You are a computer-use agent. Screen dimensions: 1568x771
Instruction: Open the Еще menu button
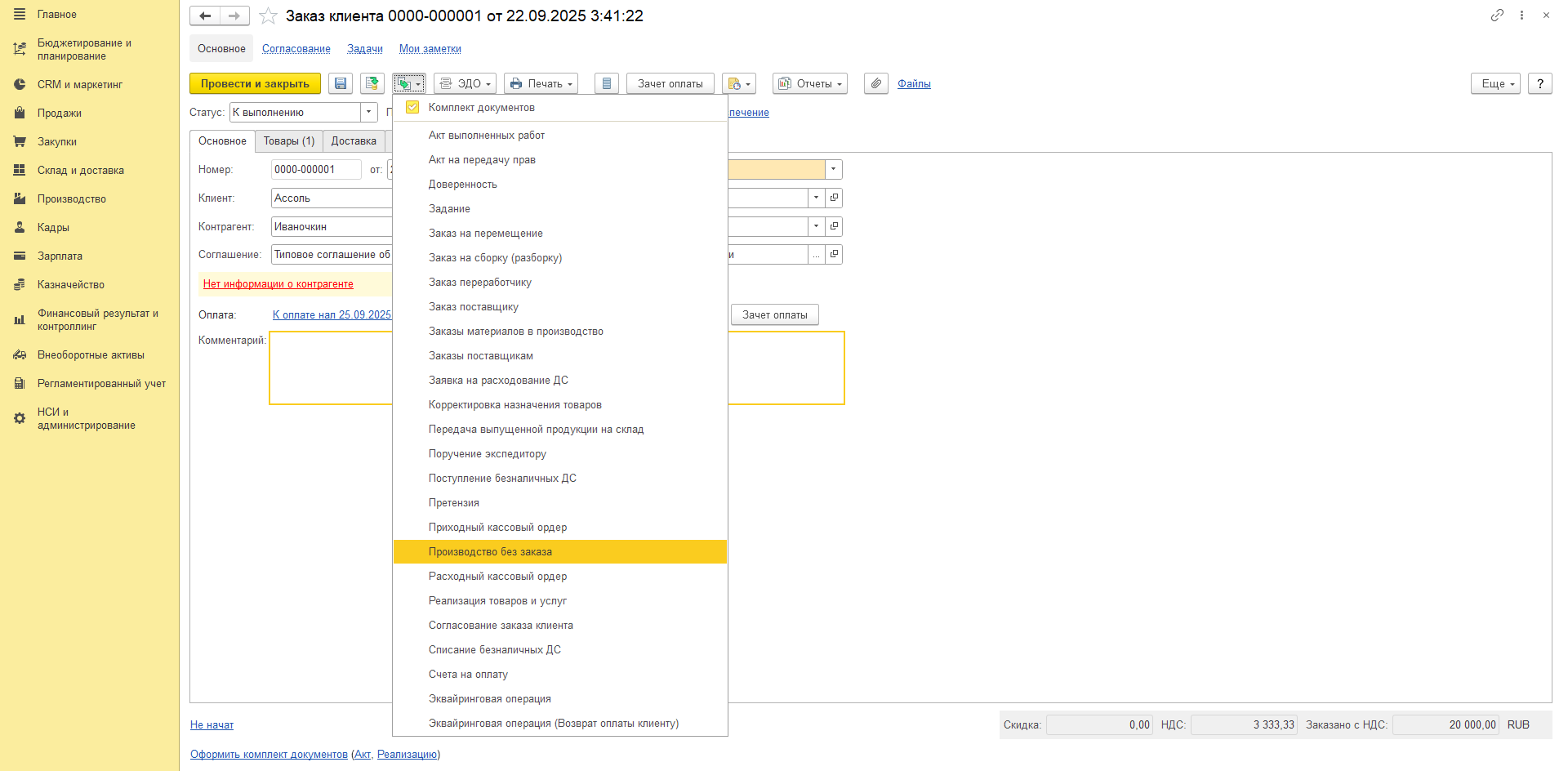coord(1494,83)
